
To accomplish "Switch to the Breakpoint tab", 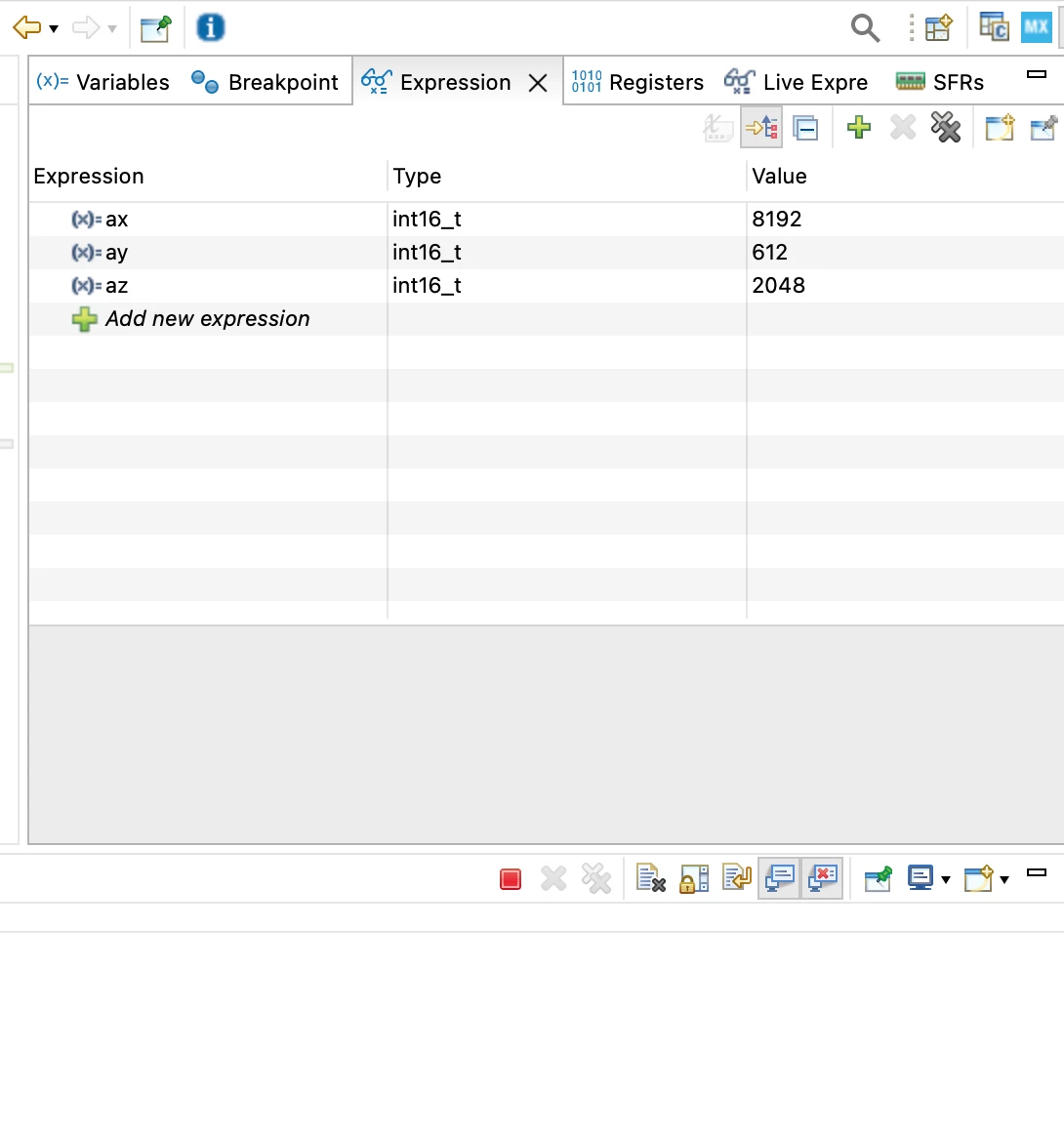I will pyautogui.click(x=265, y=82).
